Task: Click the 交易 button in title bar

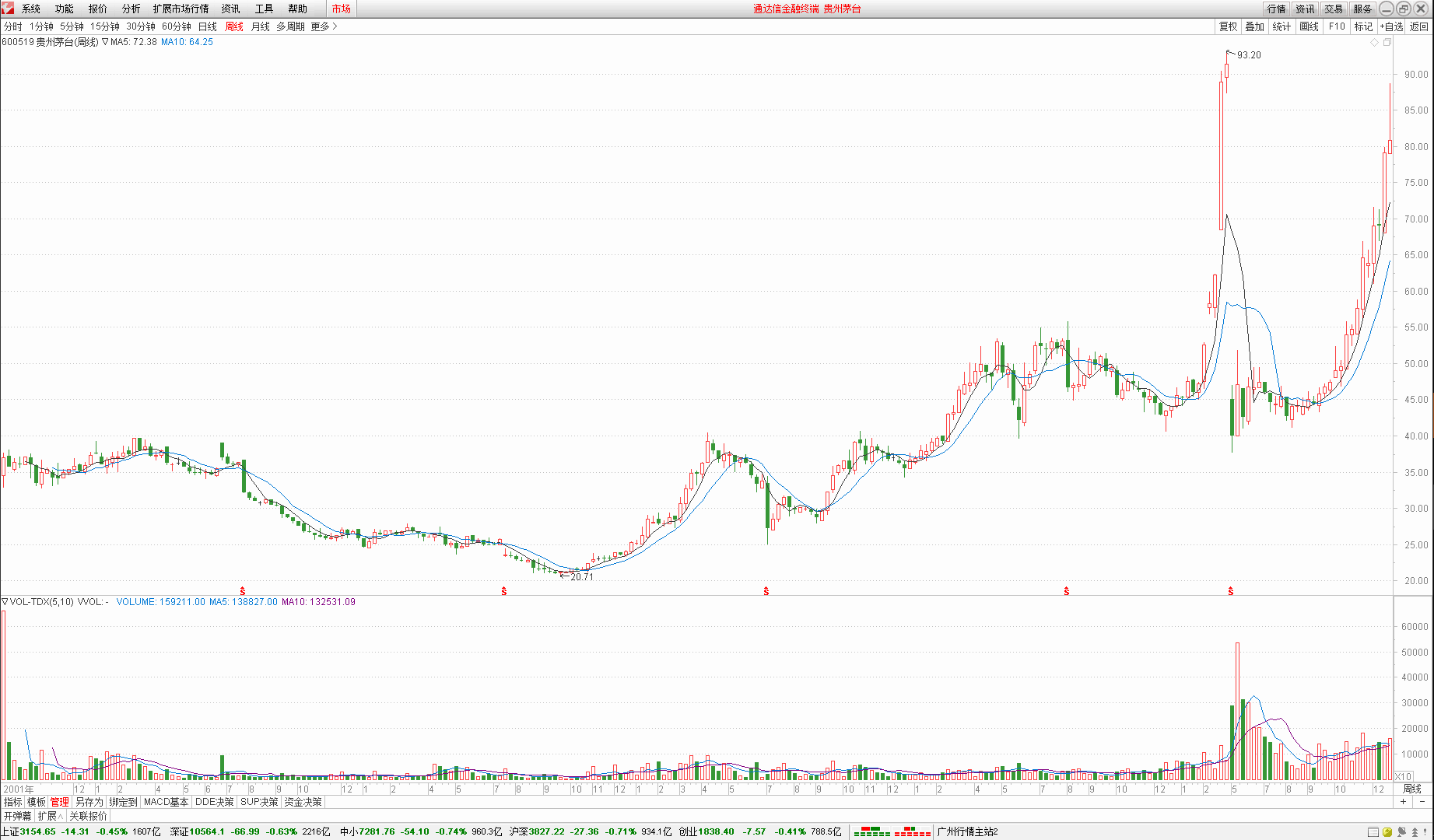Action: tap(1334, 9)
